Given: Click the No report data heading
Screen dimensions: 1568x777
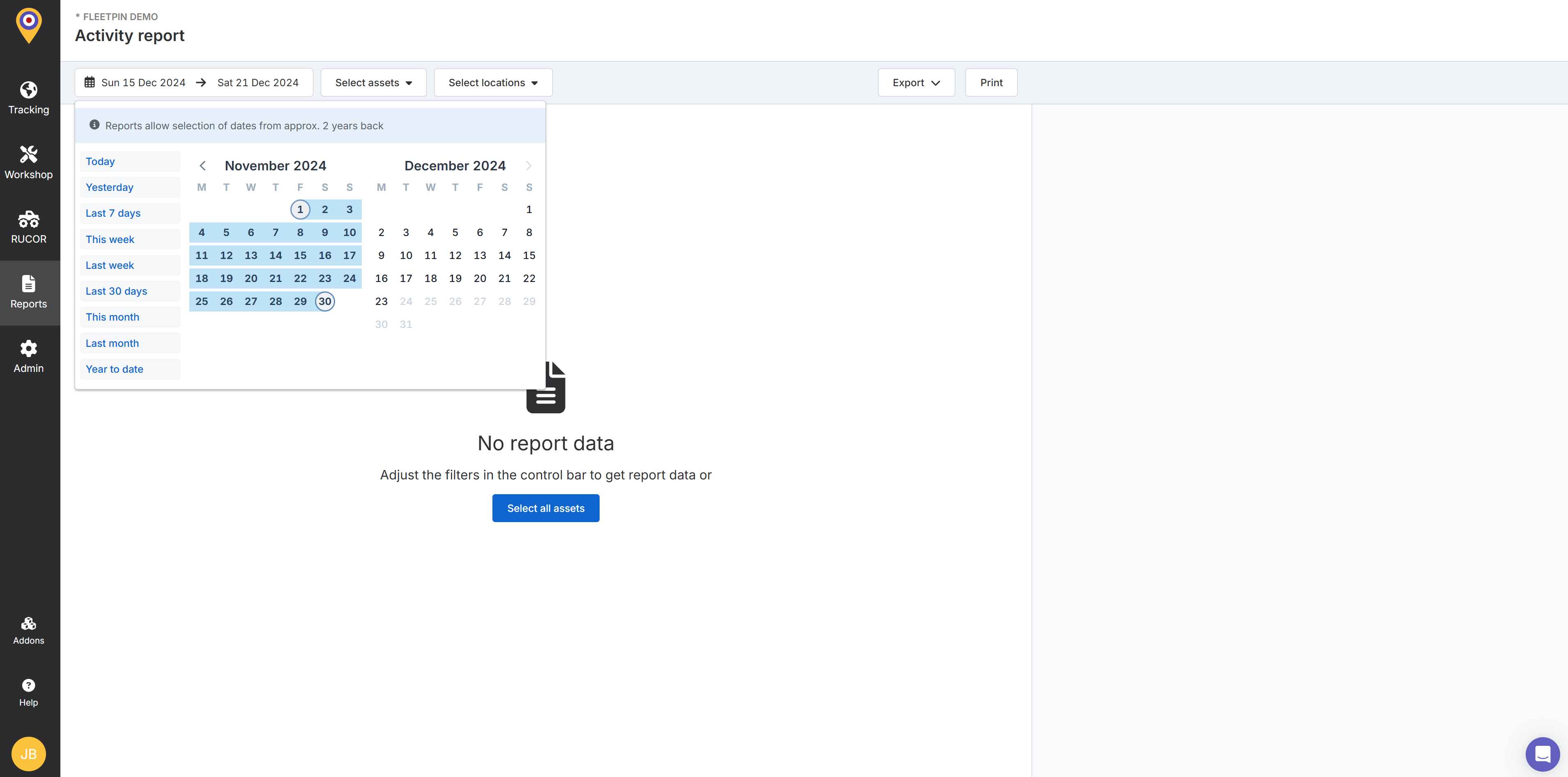Looking at the screenshot, I should click(545, 443).
